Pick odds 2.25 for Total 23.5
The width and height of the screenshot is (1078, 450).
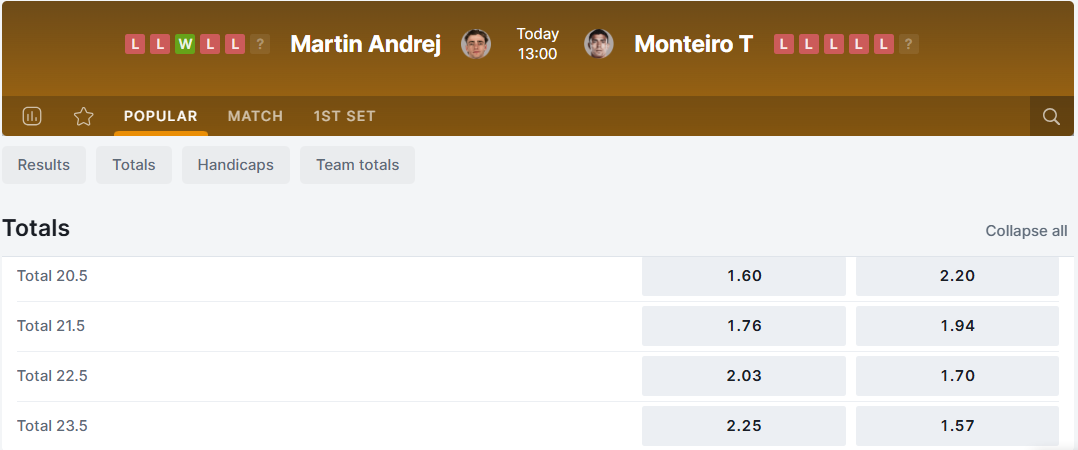coord(744,426)
